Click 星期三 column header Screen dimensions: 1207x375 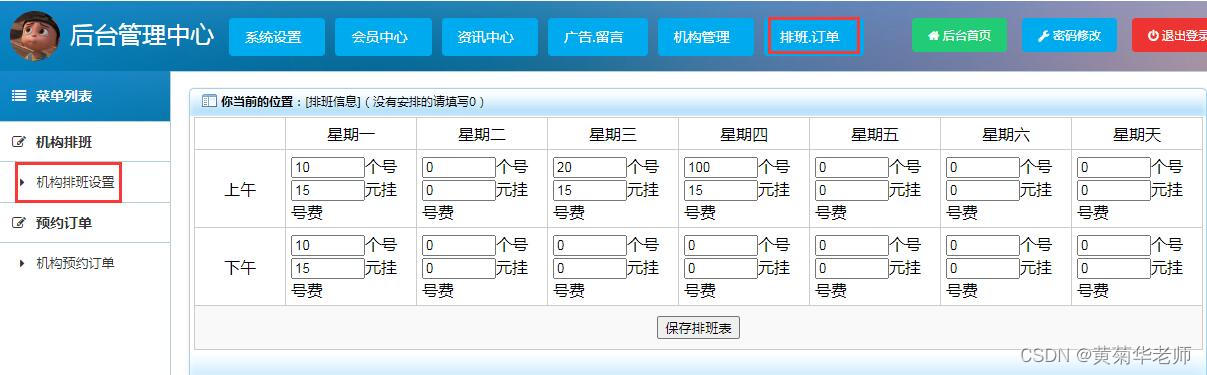tap(613, 134)
